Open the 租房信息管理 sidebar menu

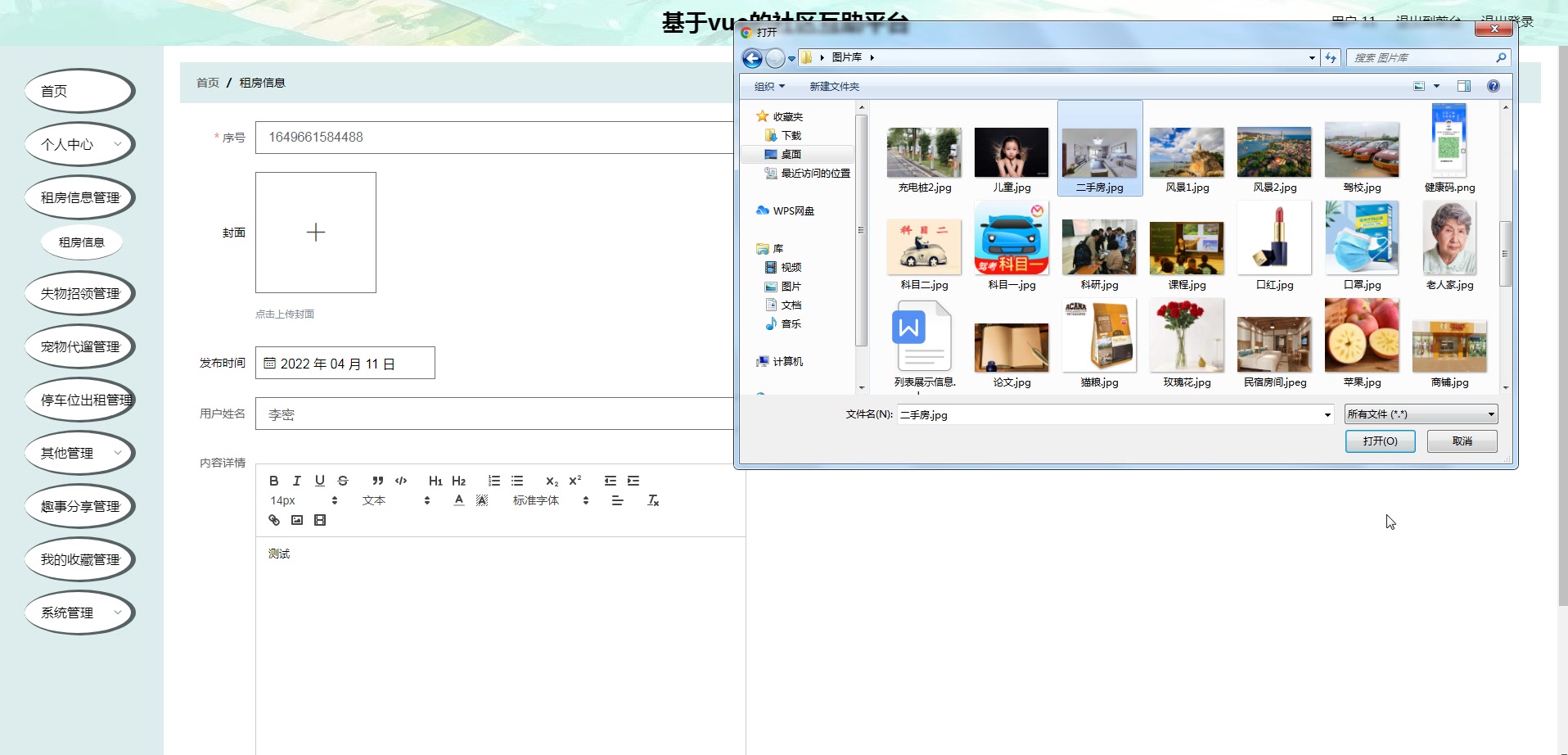coord(79,197)
